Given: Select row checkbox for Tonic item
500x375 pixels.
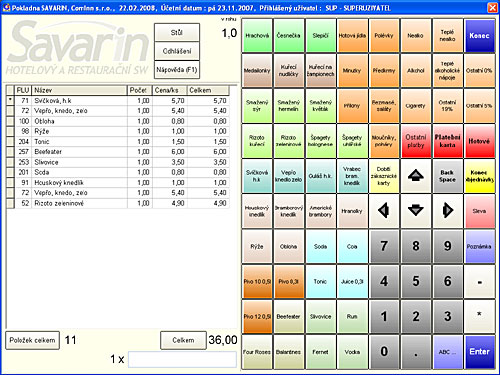Looking at the screenshot, I should pos(10,142).
